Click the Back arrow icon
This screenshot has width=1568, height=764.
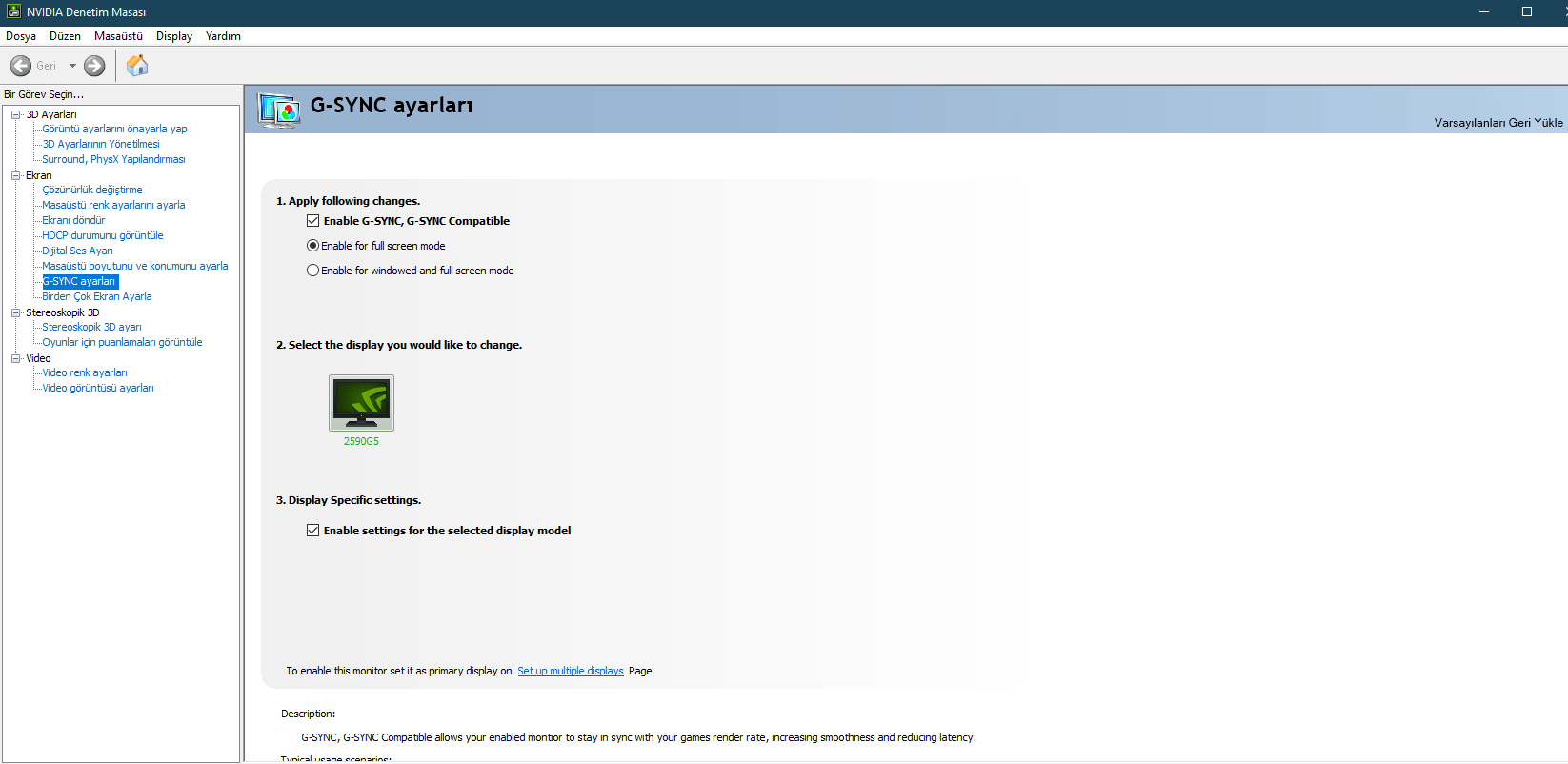click(x=20, y=66)
